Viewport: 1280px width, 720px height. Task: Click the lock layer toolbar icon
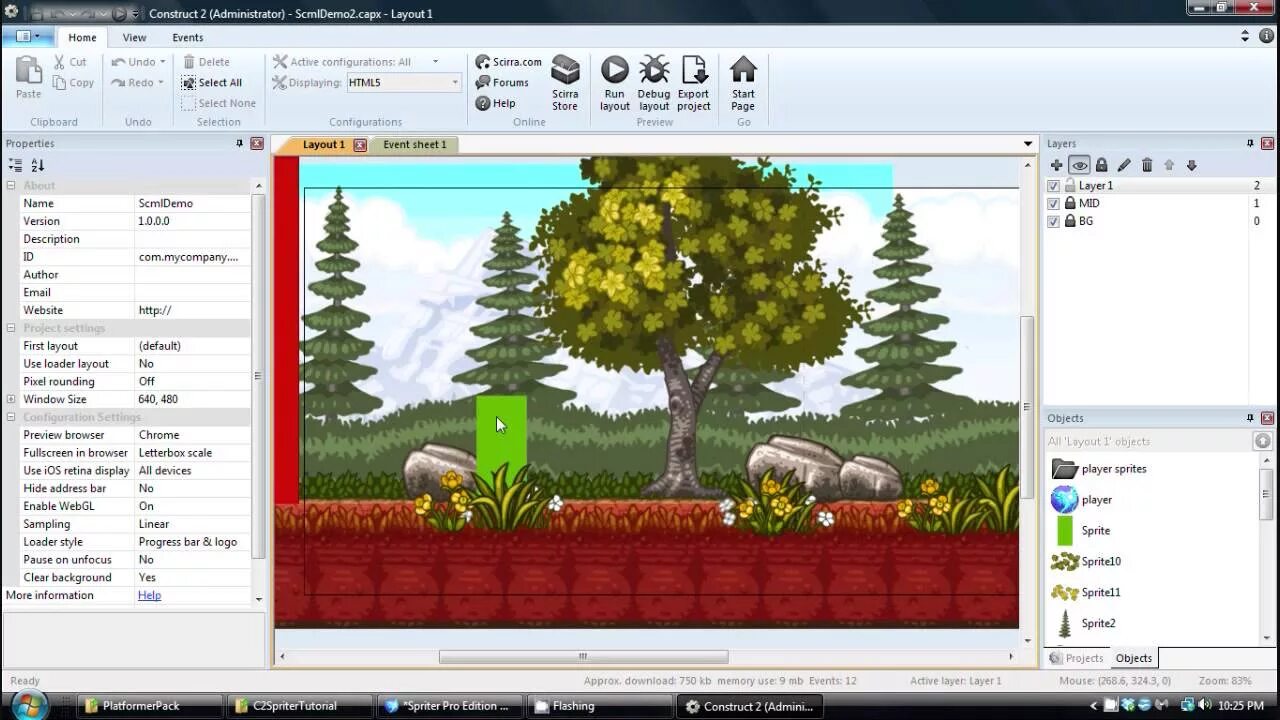coord(1101,165)
